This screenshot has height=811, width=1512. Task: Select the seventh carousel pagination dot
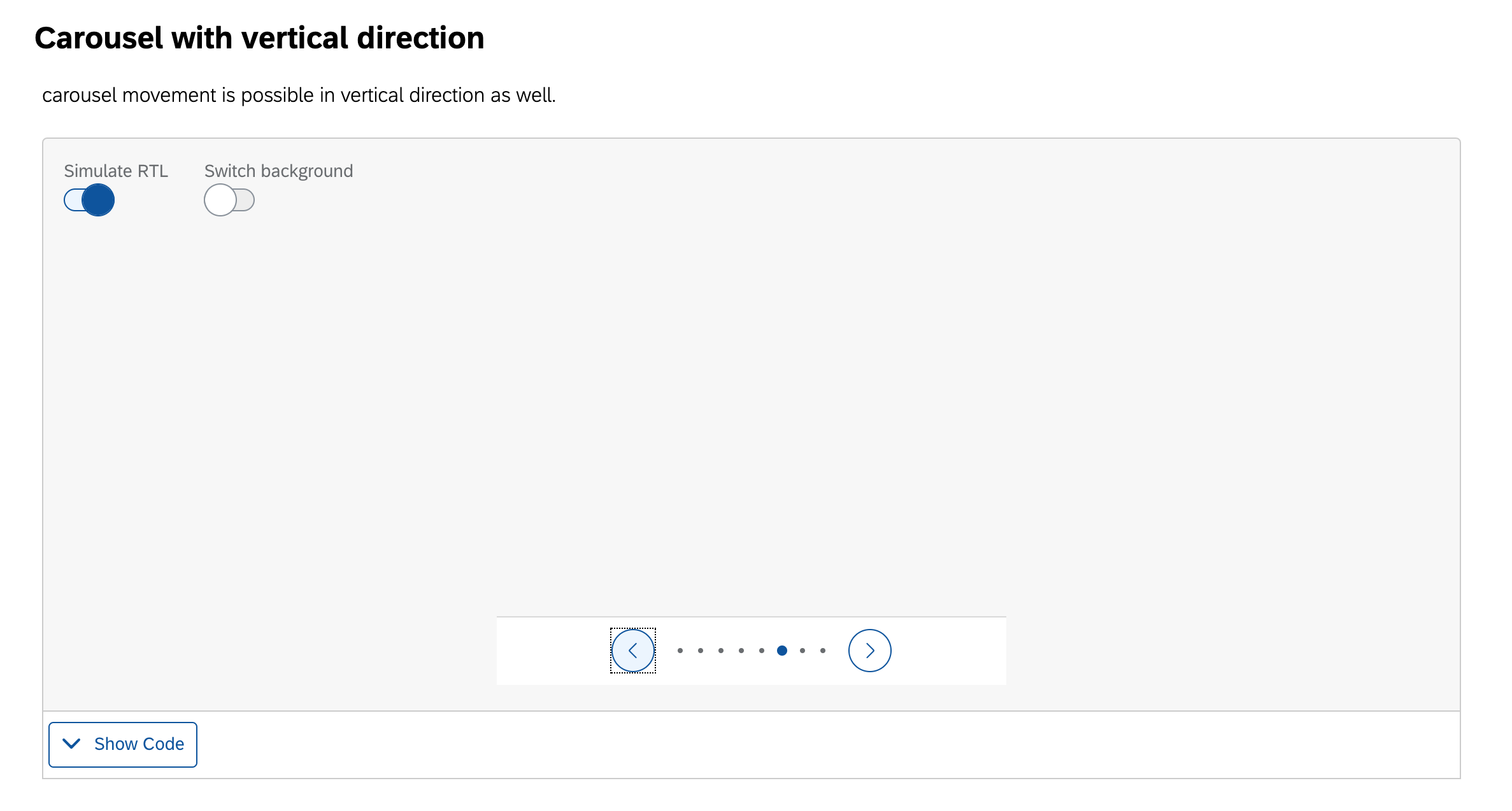pyautogui.click(x=802, y=651)
